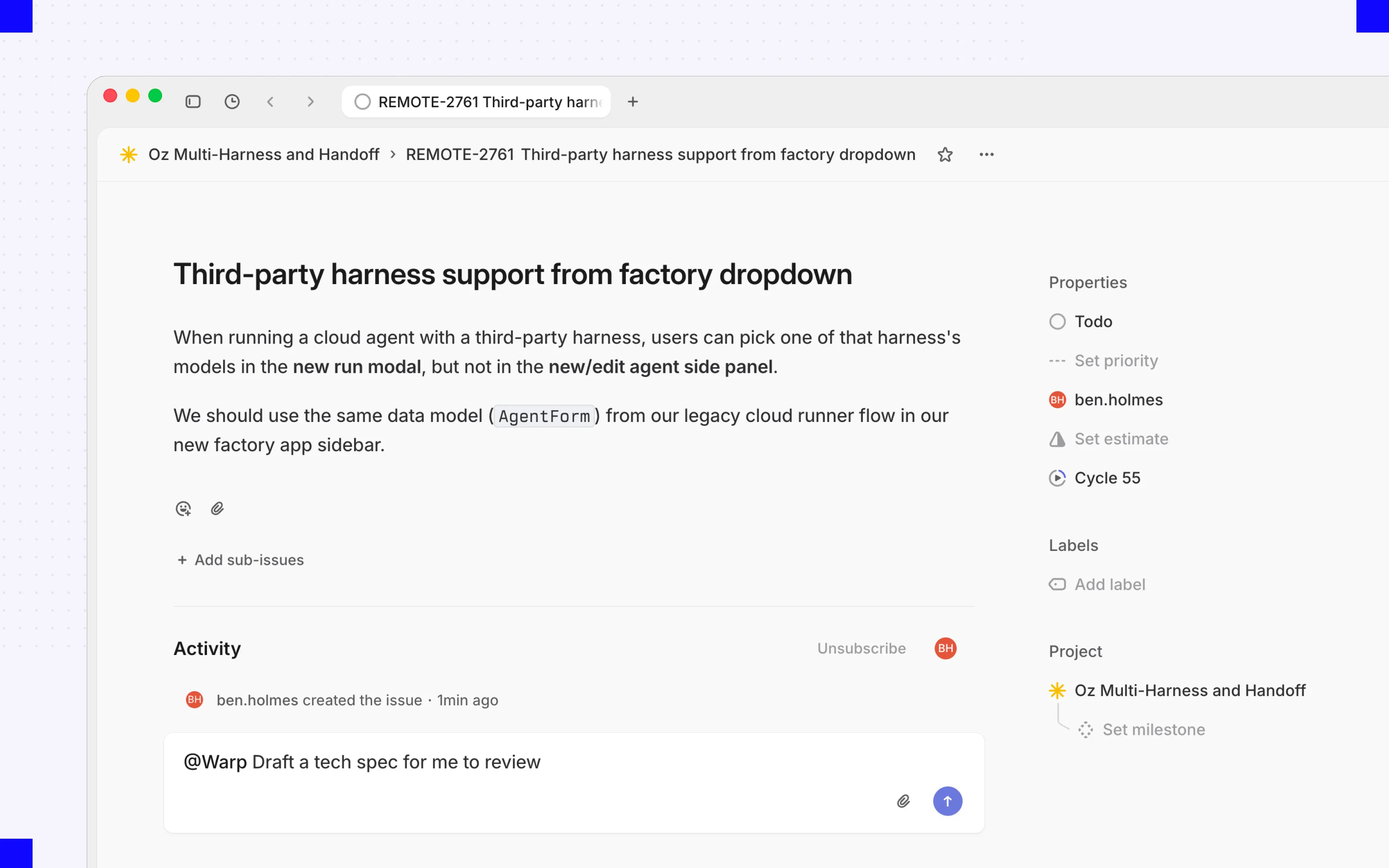The width and height of the screenshot is (1389, 868).
Task: Click Set milestone under Project
Action: tap(1141, 730)
